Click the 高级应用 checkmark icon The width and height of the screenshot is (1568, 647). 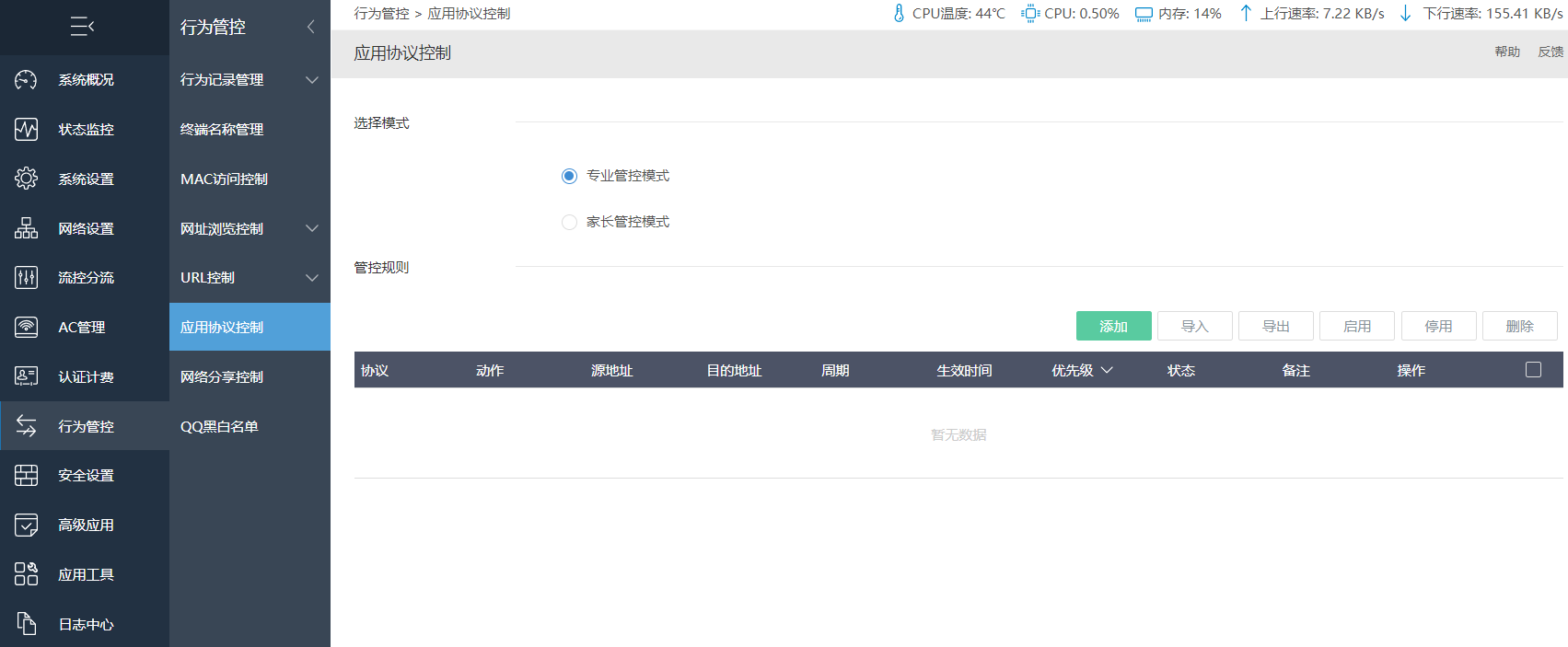pos(26,525)
